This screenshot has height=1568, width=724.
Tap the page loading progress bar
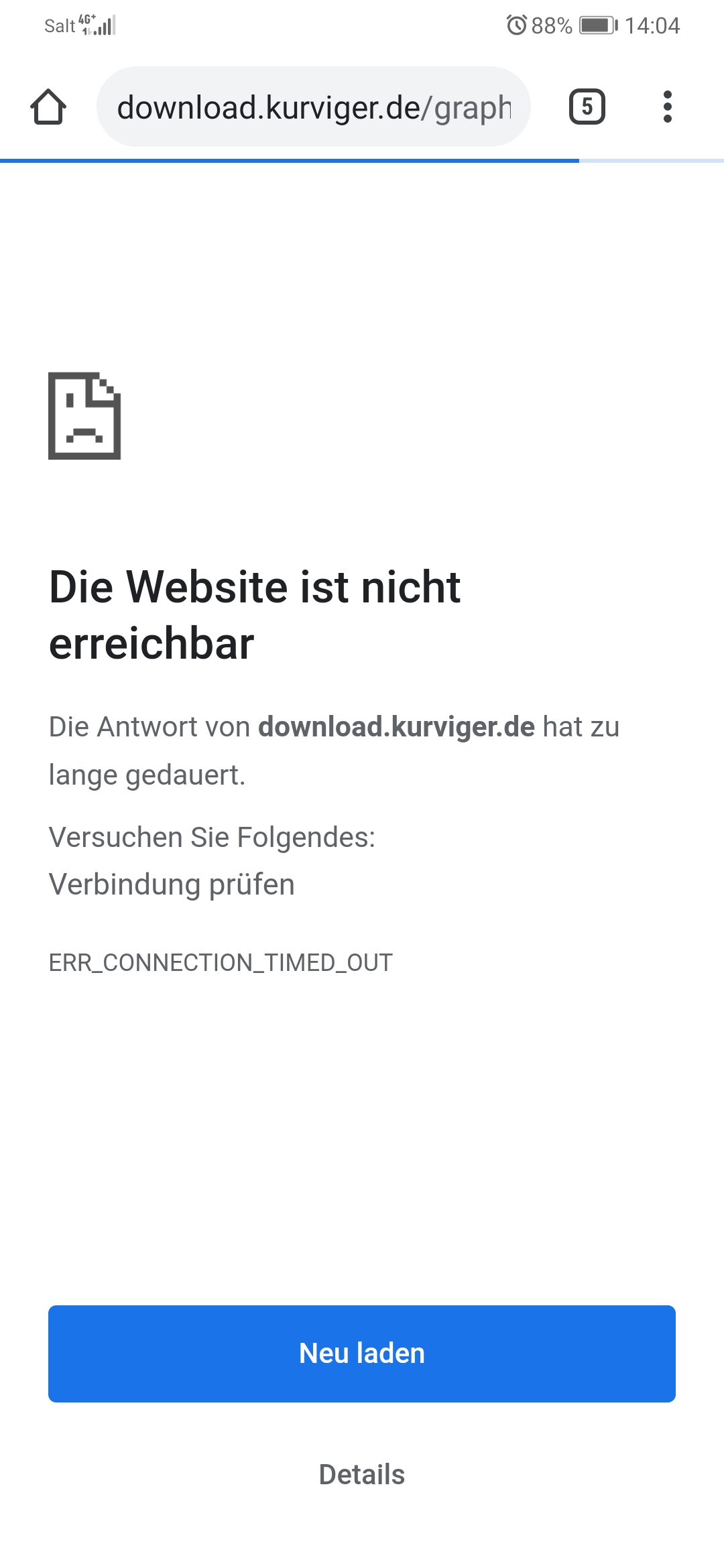(362, 161)
